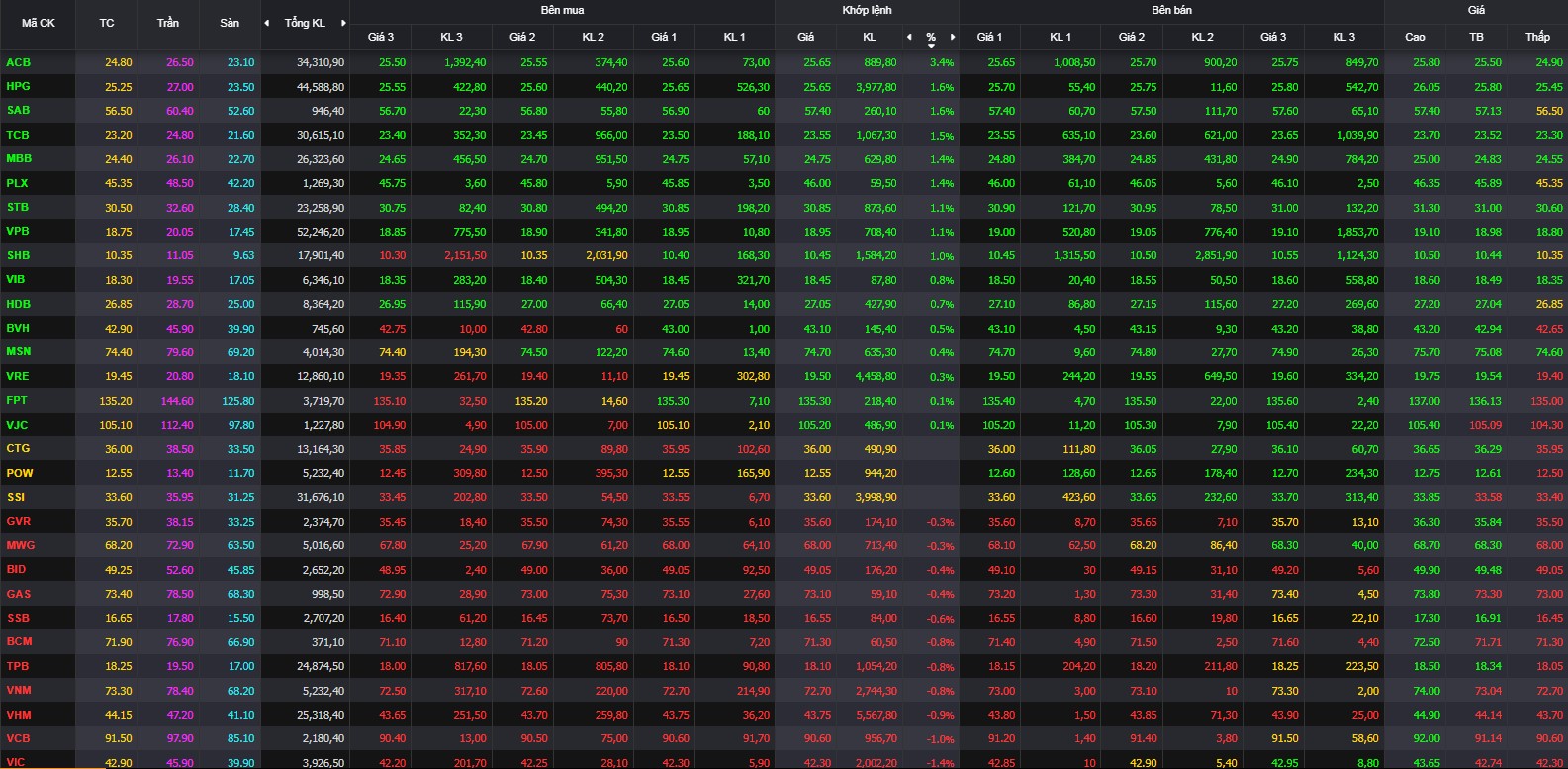Click SHB bid volume 2,151,50
1568x769 pixels.
click(465, 255)
